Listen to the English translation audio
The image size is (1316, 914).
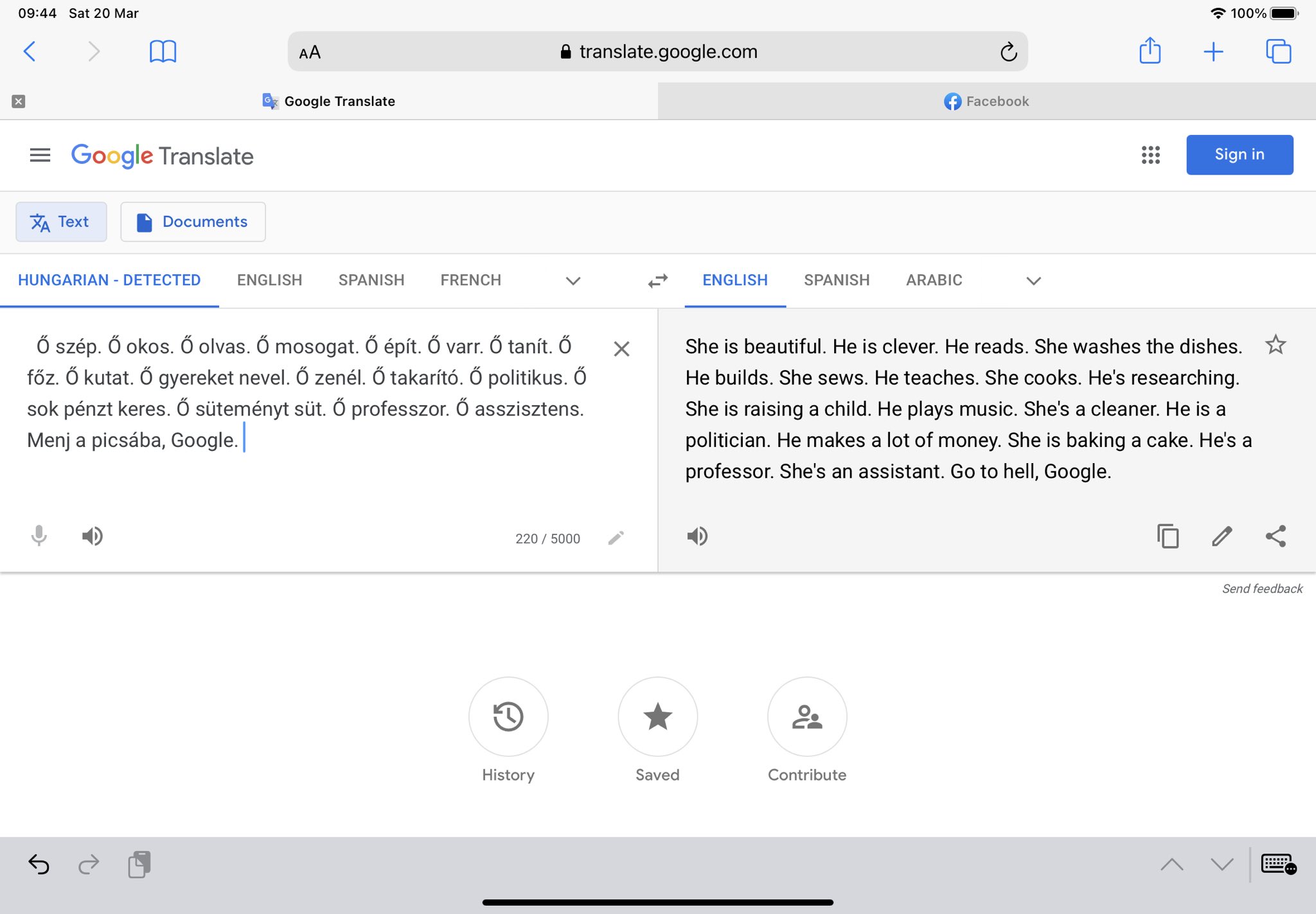[697, 536]
